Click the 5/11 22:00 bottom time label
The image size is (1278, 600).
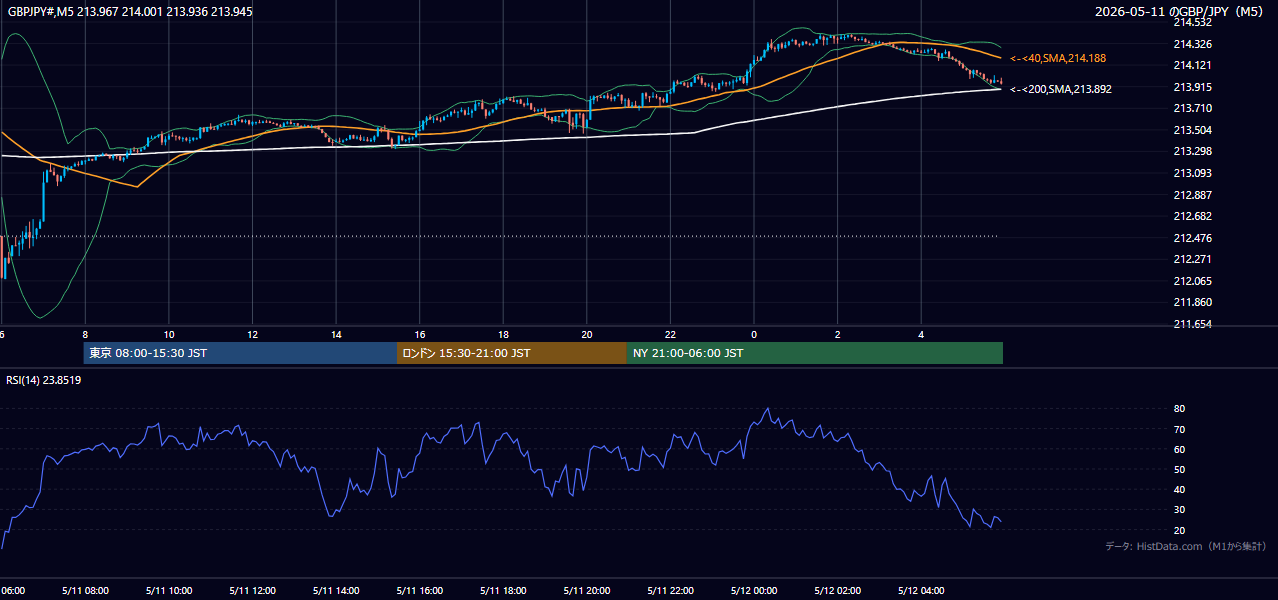pyautogui.click(x=671, y=591)
